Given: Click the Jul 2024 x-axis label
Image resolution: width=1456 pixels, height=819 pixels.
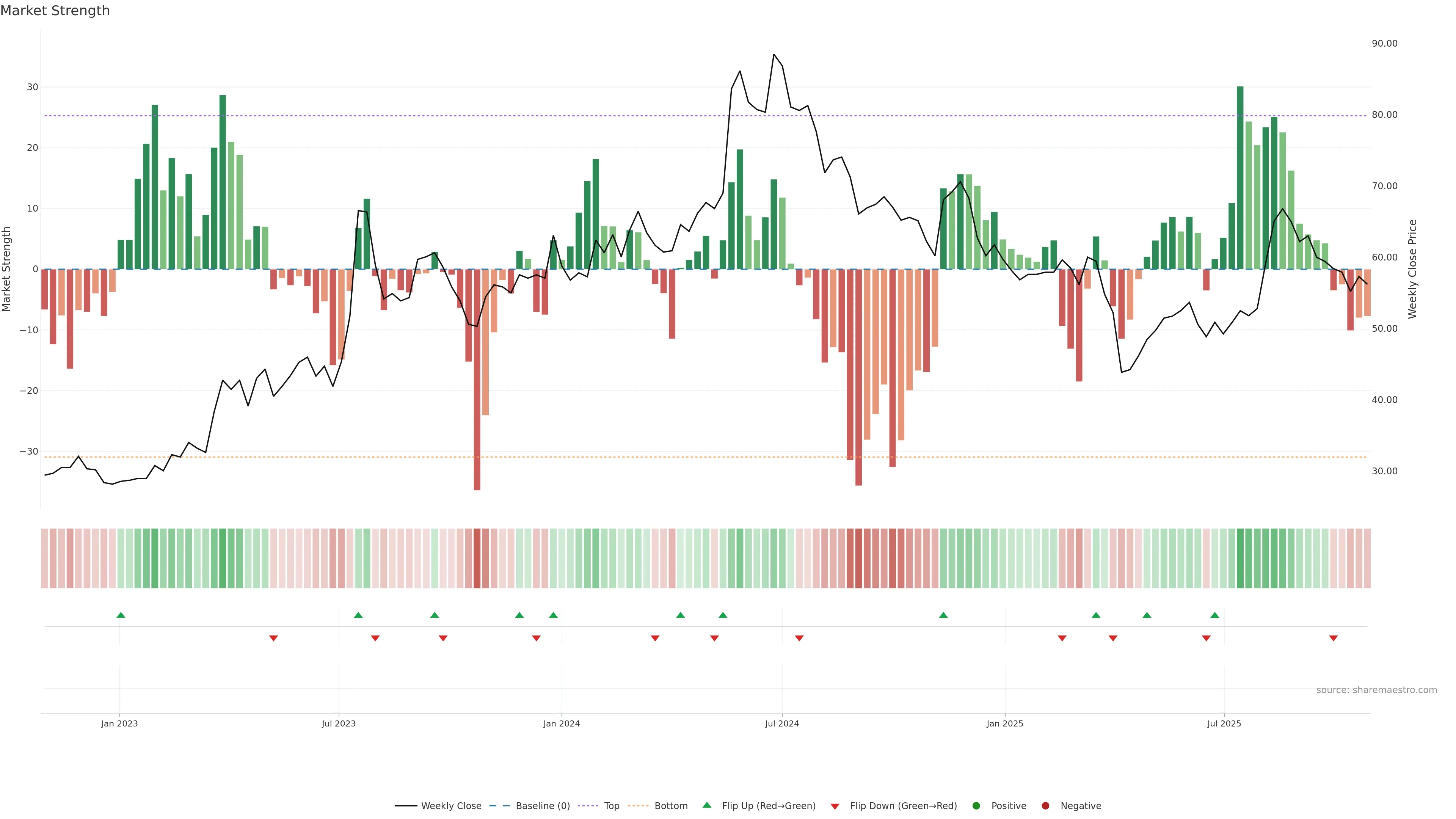Looking at the screenshot, I should click(782, 723).
